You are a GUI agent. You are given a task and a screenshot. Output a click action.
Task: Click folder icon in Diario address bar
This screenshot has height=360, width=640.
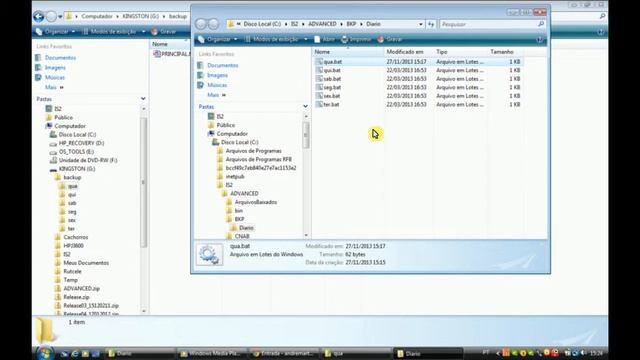(231, 24)
